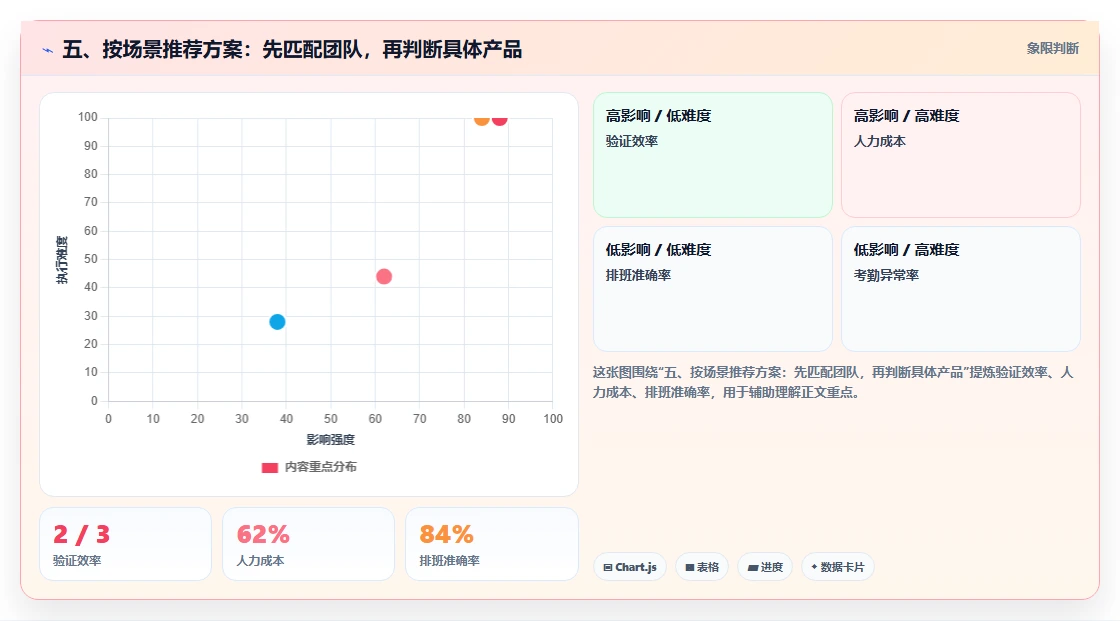Open the 高影响 / 低难度 quadrant card

point(712,155)
